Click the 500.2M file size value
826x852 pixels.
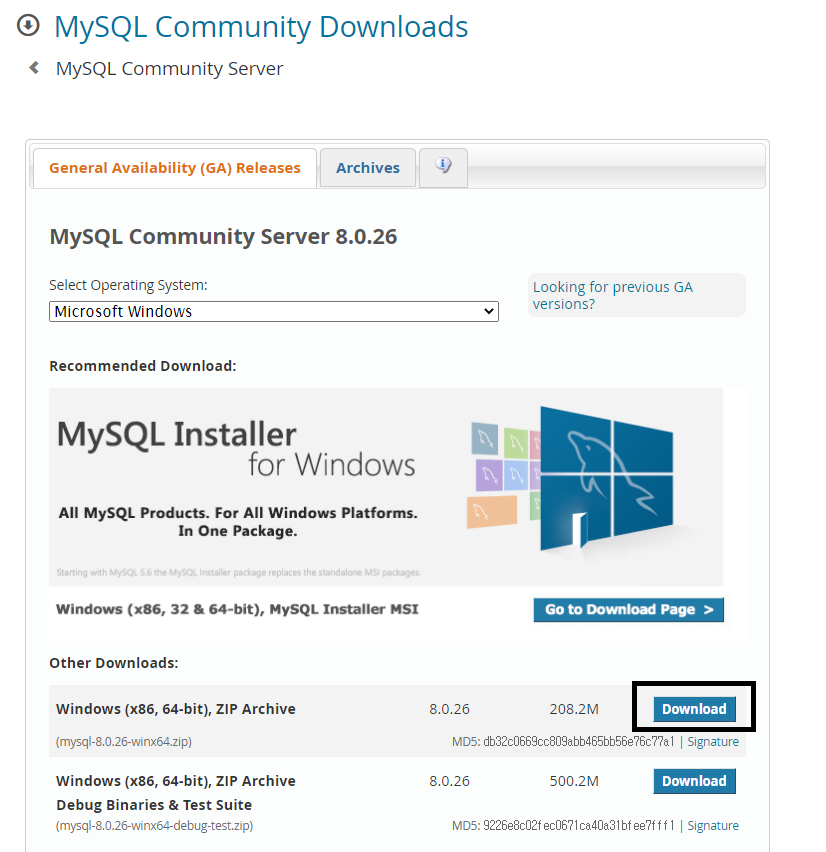point(574,781)
